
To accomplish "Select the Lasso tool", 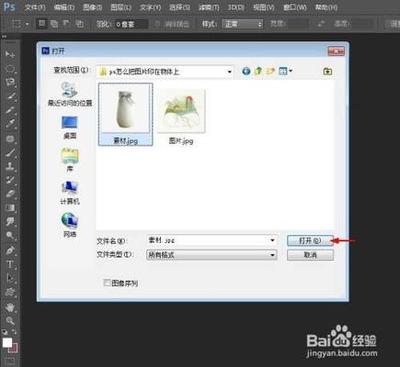I will pyautogui.click(x=10, y=82).
